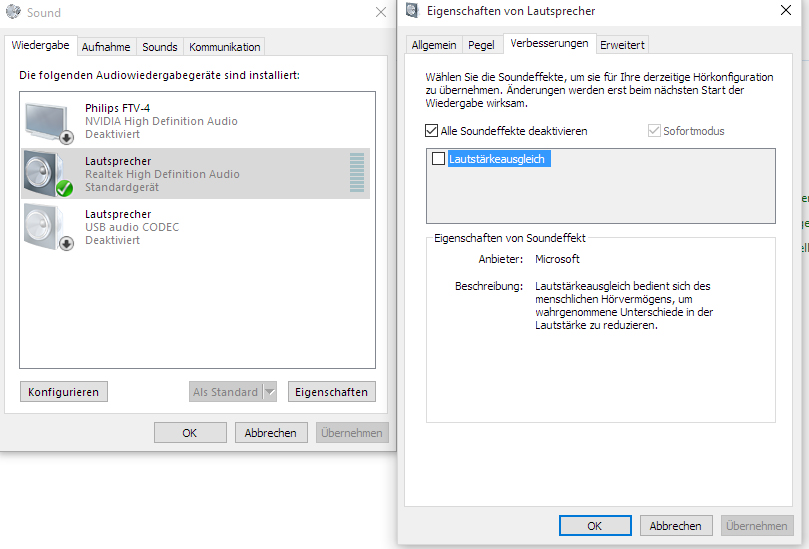Switch to the Pegel tab
This screenshot has height=549, width=809.
[x=481, y=45]
